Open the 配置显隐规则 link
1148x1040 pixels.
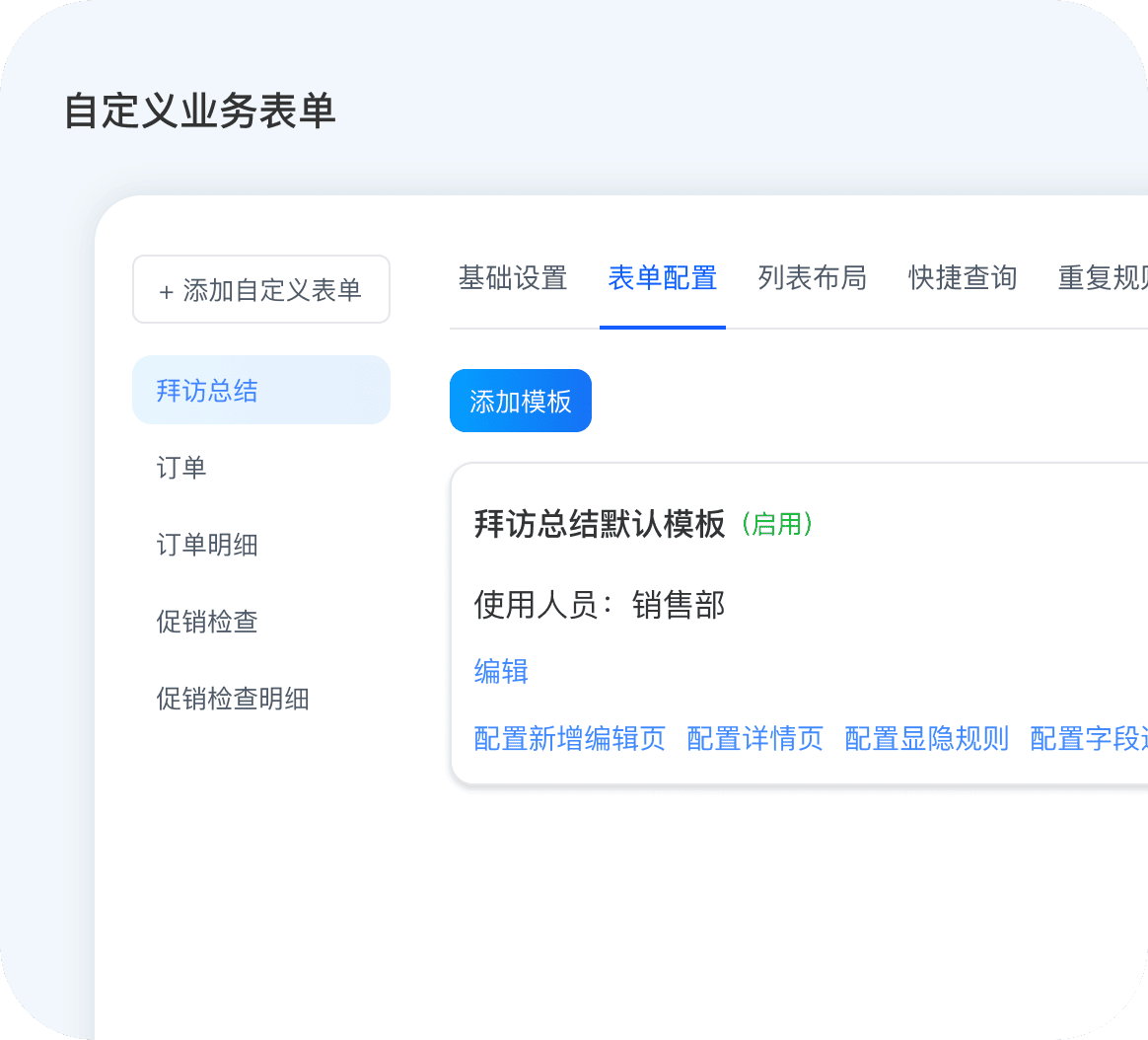coord(927,738)
